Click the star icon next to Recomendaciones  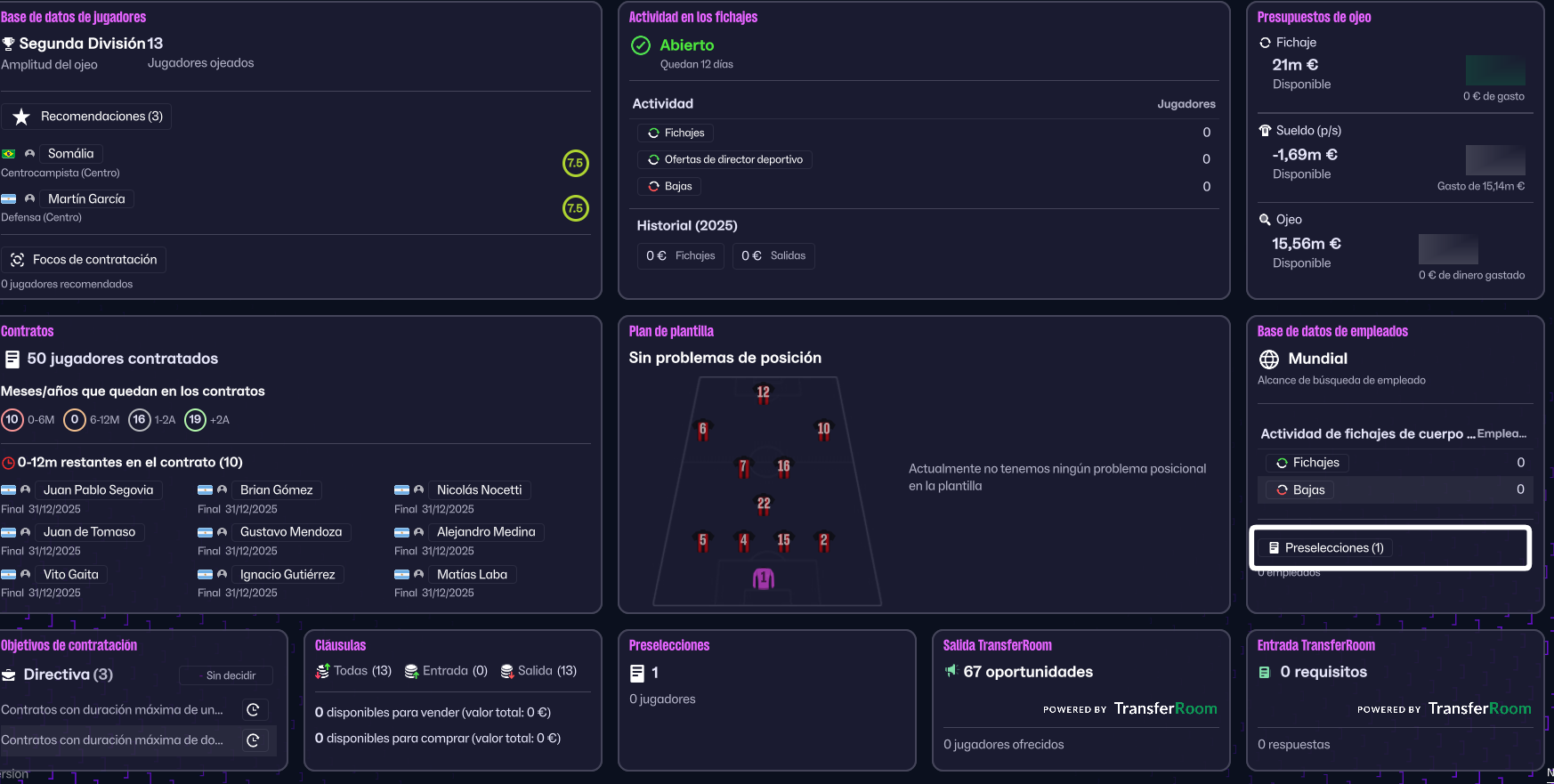click(21, 117)
